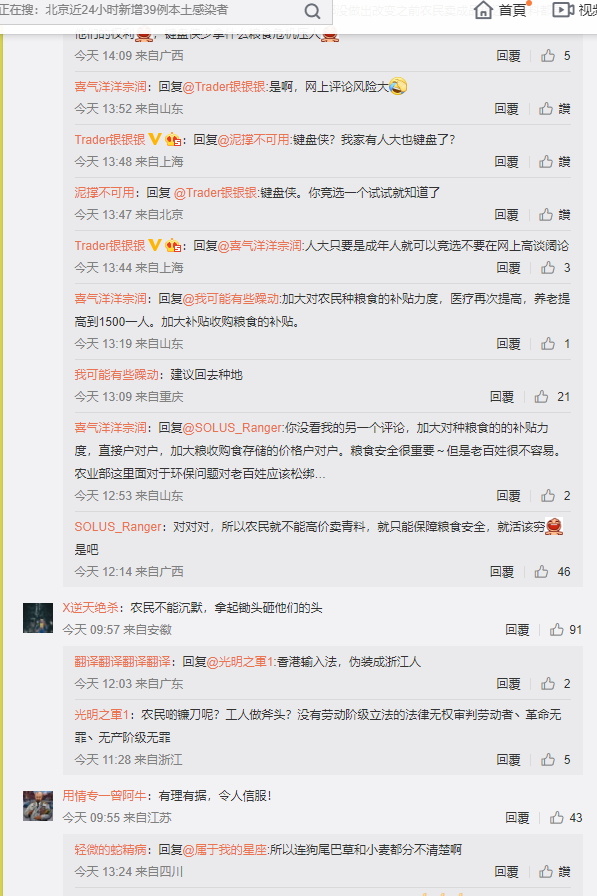Like 翻译翻译翻译's reply from 广东
Image resolution: width=597 pixels, height=896 pixels.
(x=548, y=683)
